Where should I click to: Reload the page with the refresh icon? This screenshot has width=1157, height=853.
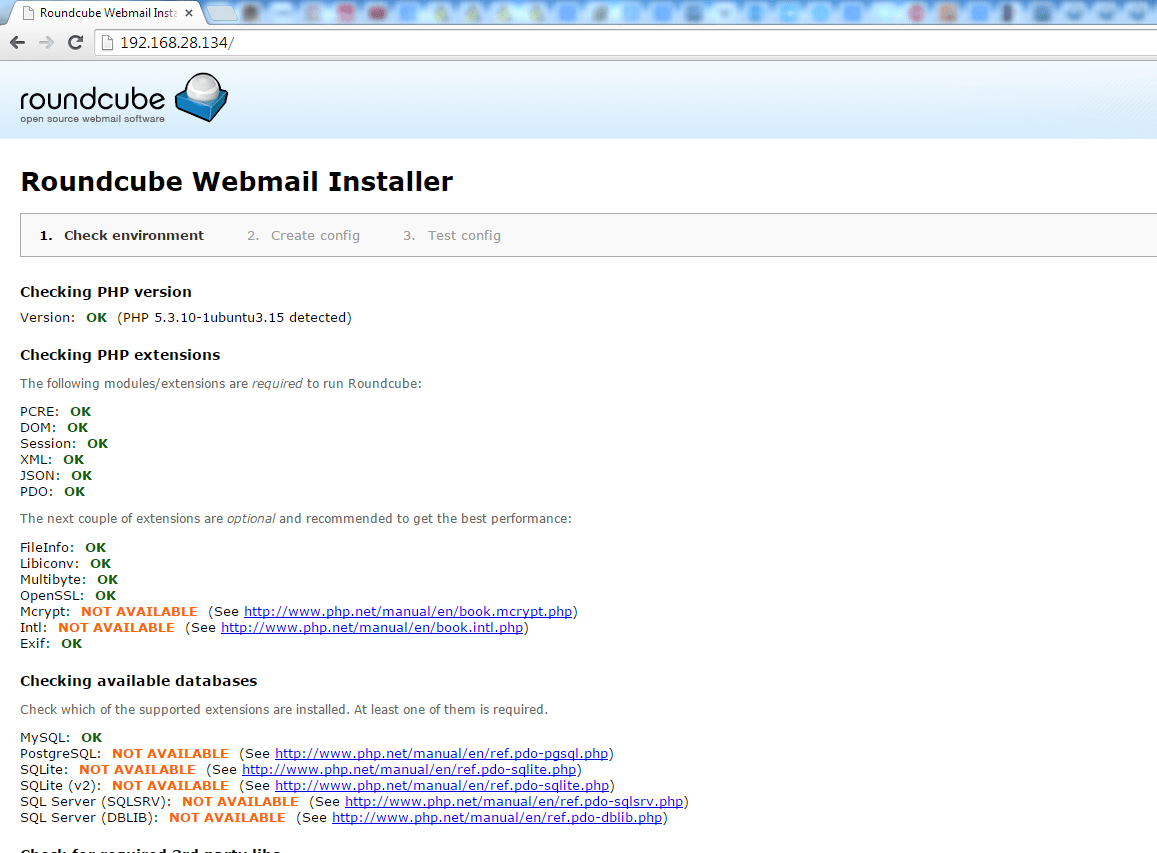click(75, 43)
